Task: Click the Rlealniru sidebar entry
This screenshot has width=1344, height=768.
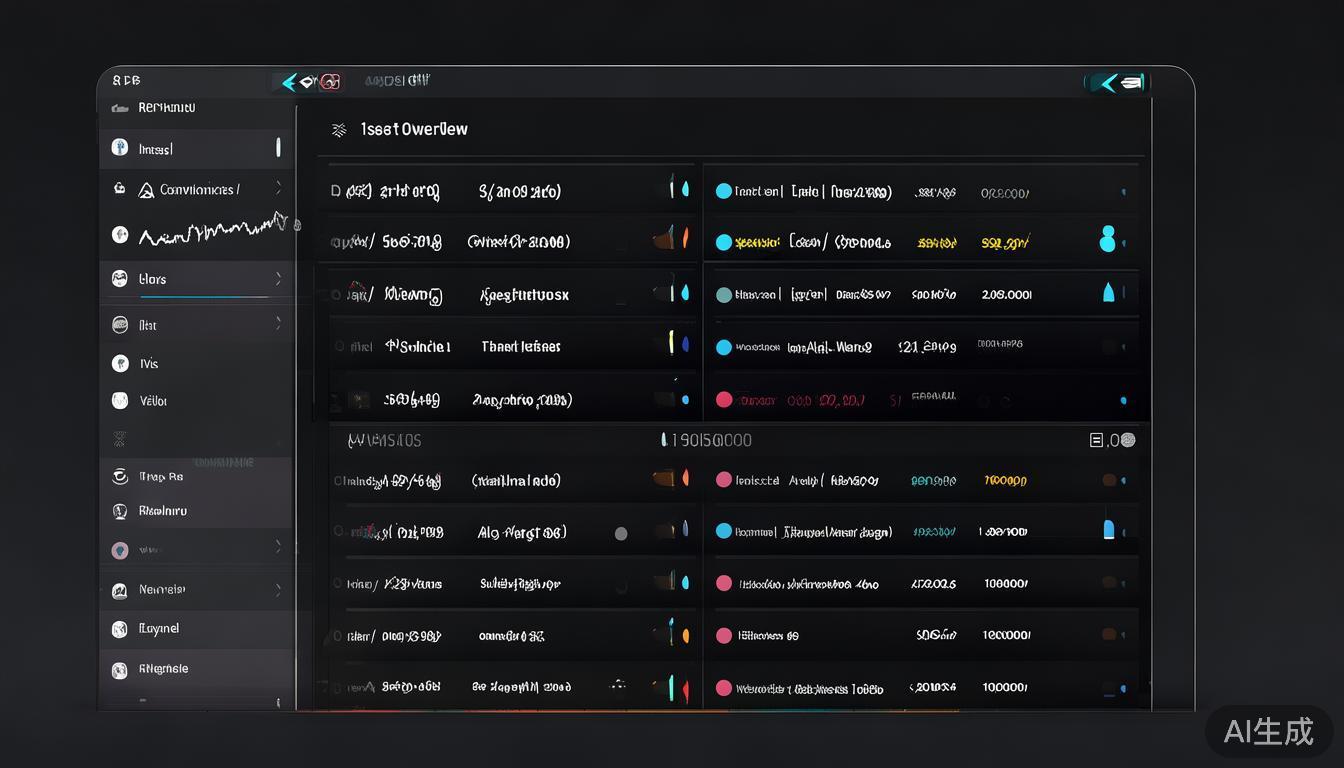Action: coord(162,511)
